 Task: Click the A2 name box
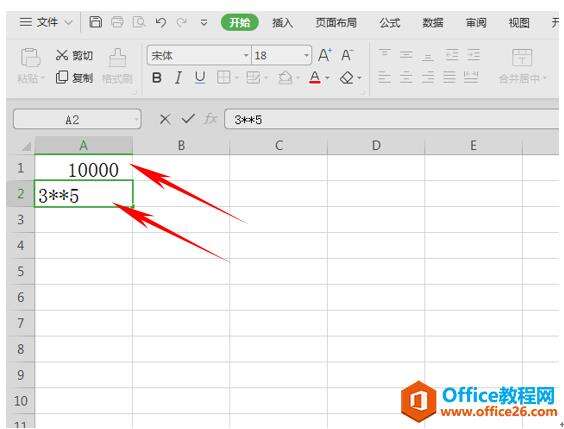[x=77, y=119]
